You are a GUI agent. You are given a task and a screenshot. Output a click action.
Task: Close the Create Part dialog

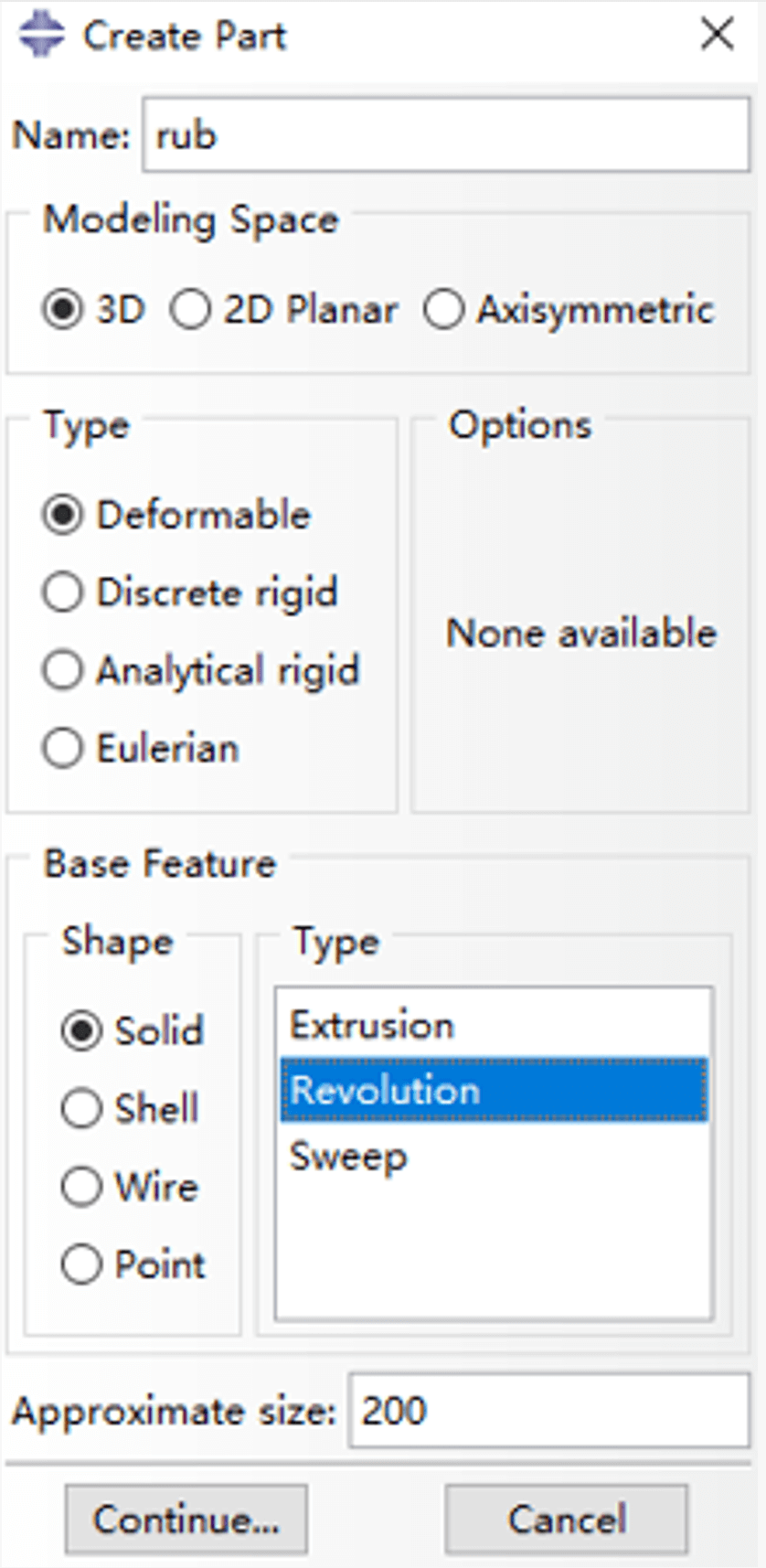(717, 36)
